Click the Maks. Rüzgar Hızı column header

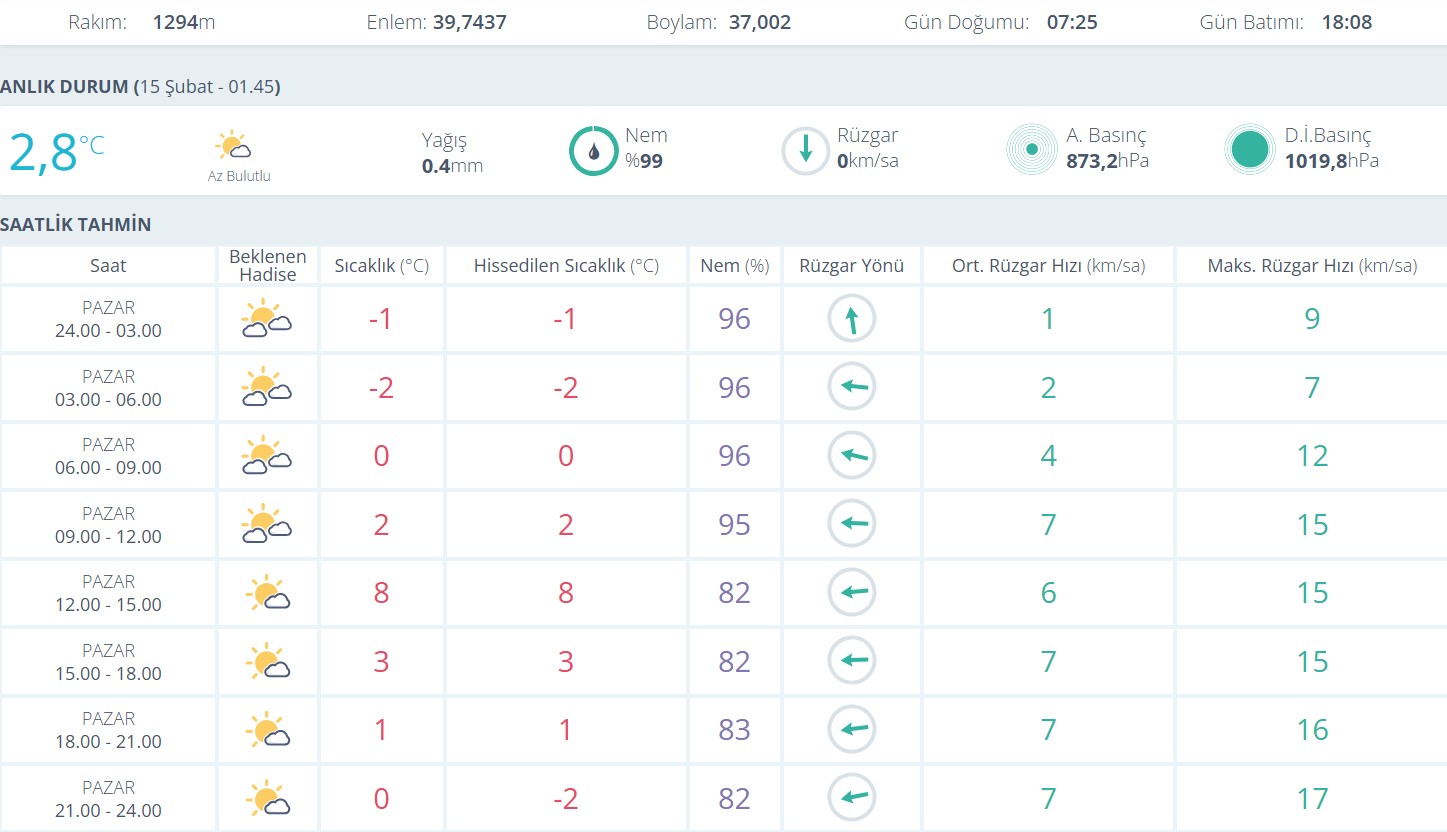1312,266
